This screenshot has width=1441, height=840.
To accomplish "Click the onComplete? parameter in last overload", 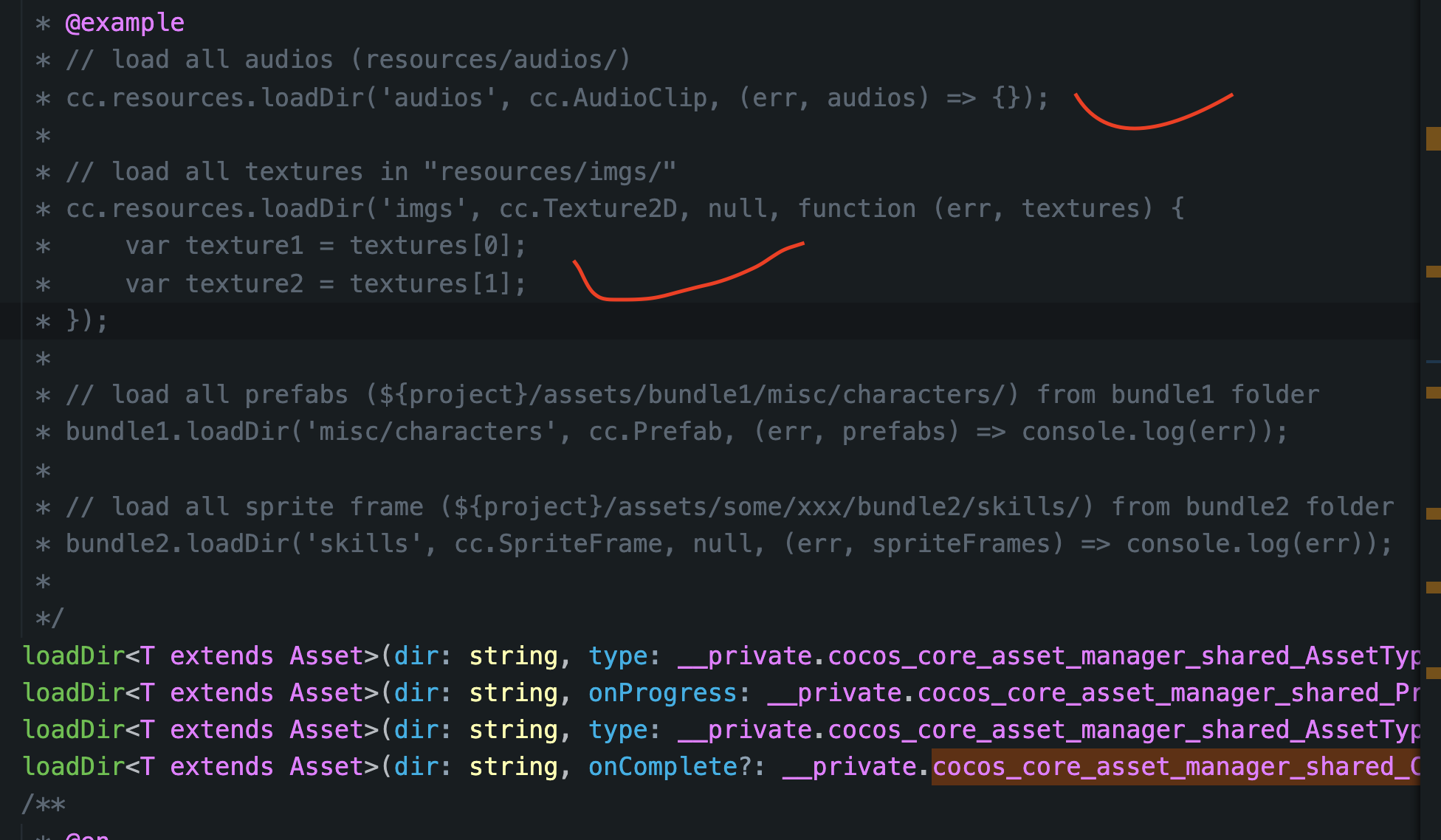I will (x=669, y=766).
